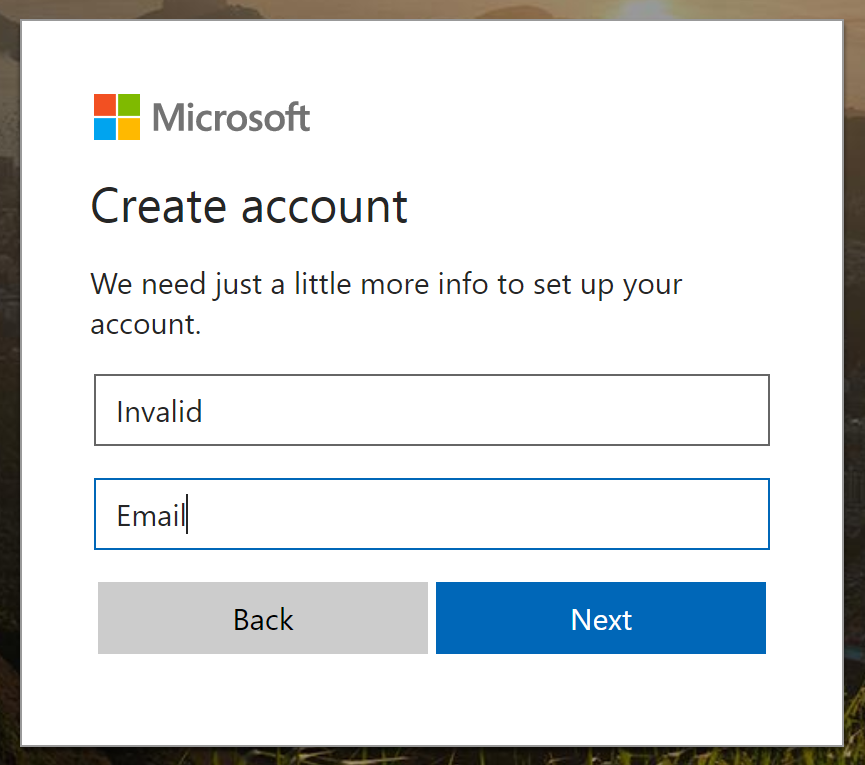Click the Microsoft wordmark text
This screenshot has height=765, width=865.
click(x=231, y=117)
